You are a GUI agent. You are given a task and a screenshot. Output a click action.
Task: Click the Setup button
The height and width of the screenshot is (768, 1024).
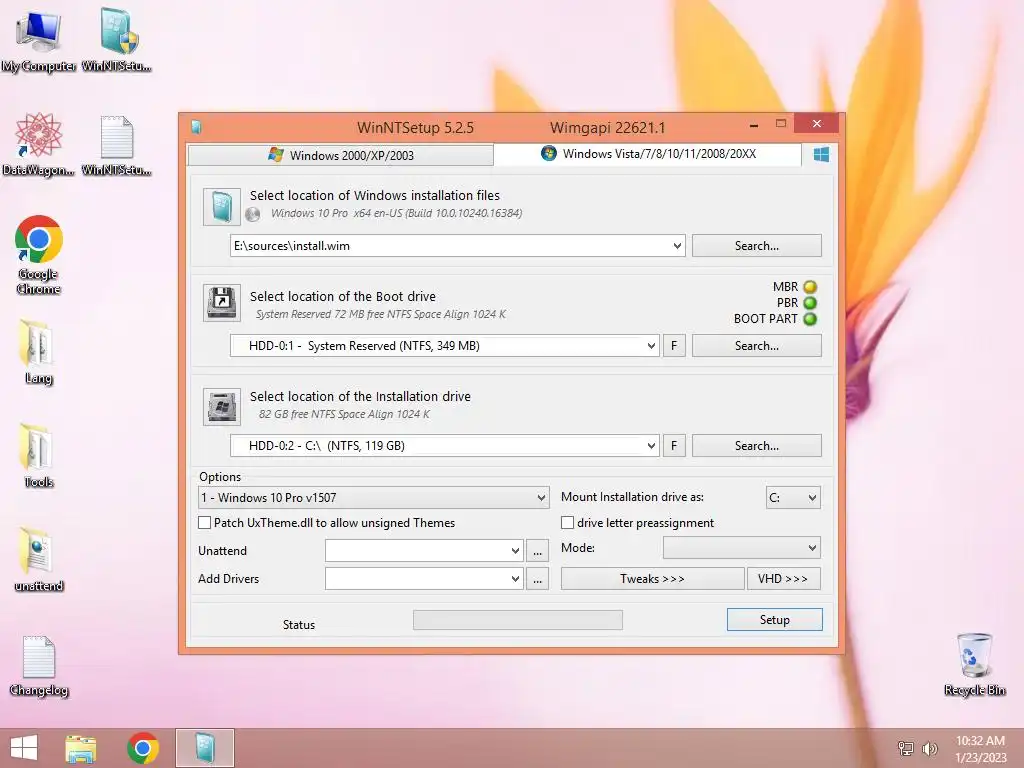(x=775, y=620)
